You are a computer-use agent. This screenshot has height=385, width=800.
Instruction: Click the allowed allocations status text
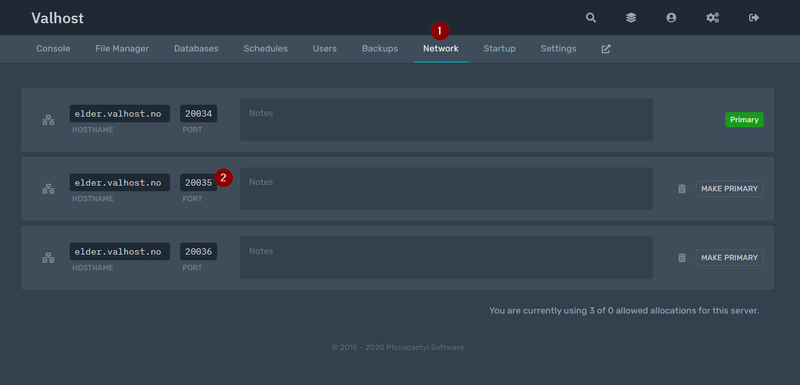point(624,311)
